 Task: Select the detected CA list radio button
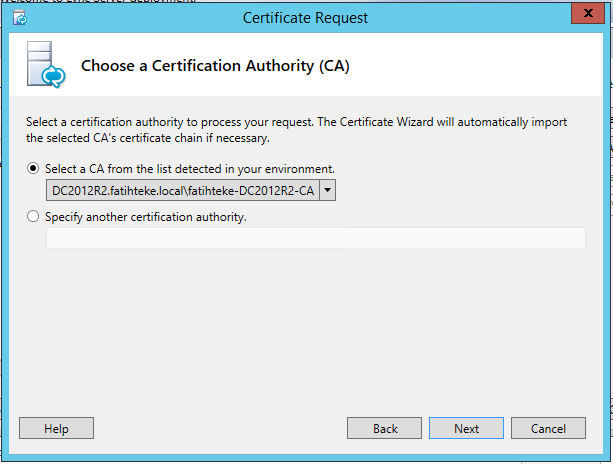pyautogui.click(x=34, y=169)
